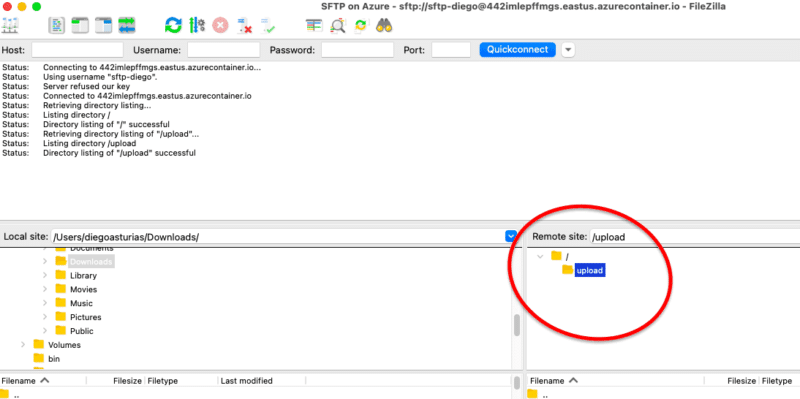
Task: Select the Volumes folder
Action: (64, 345)
